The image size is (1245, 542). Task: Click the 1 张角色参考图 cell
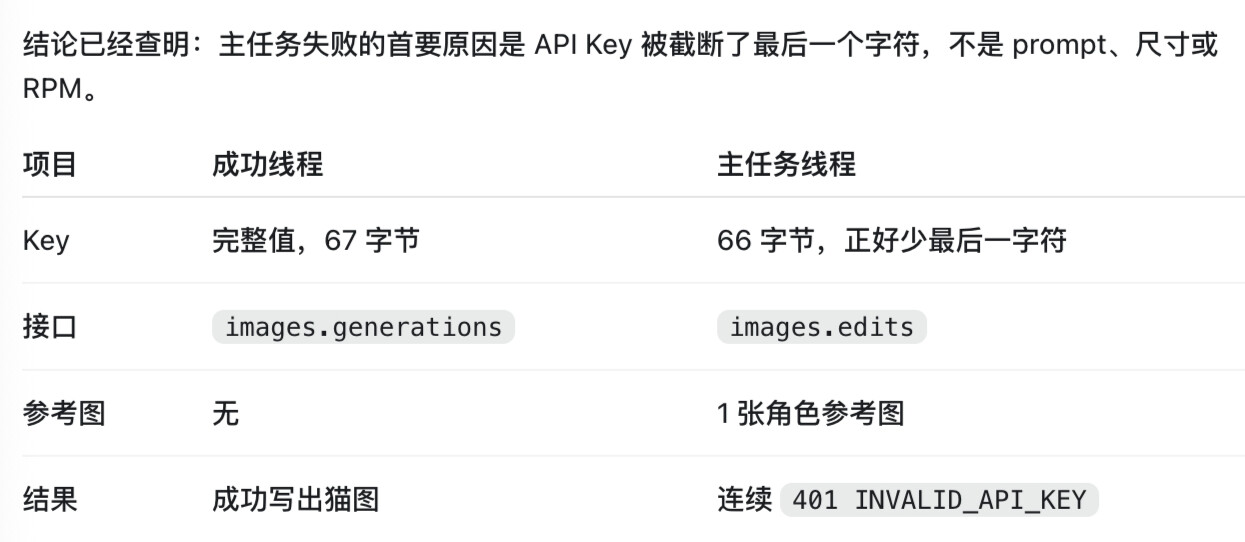point(811,413)
